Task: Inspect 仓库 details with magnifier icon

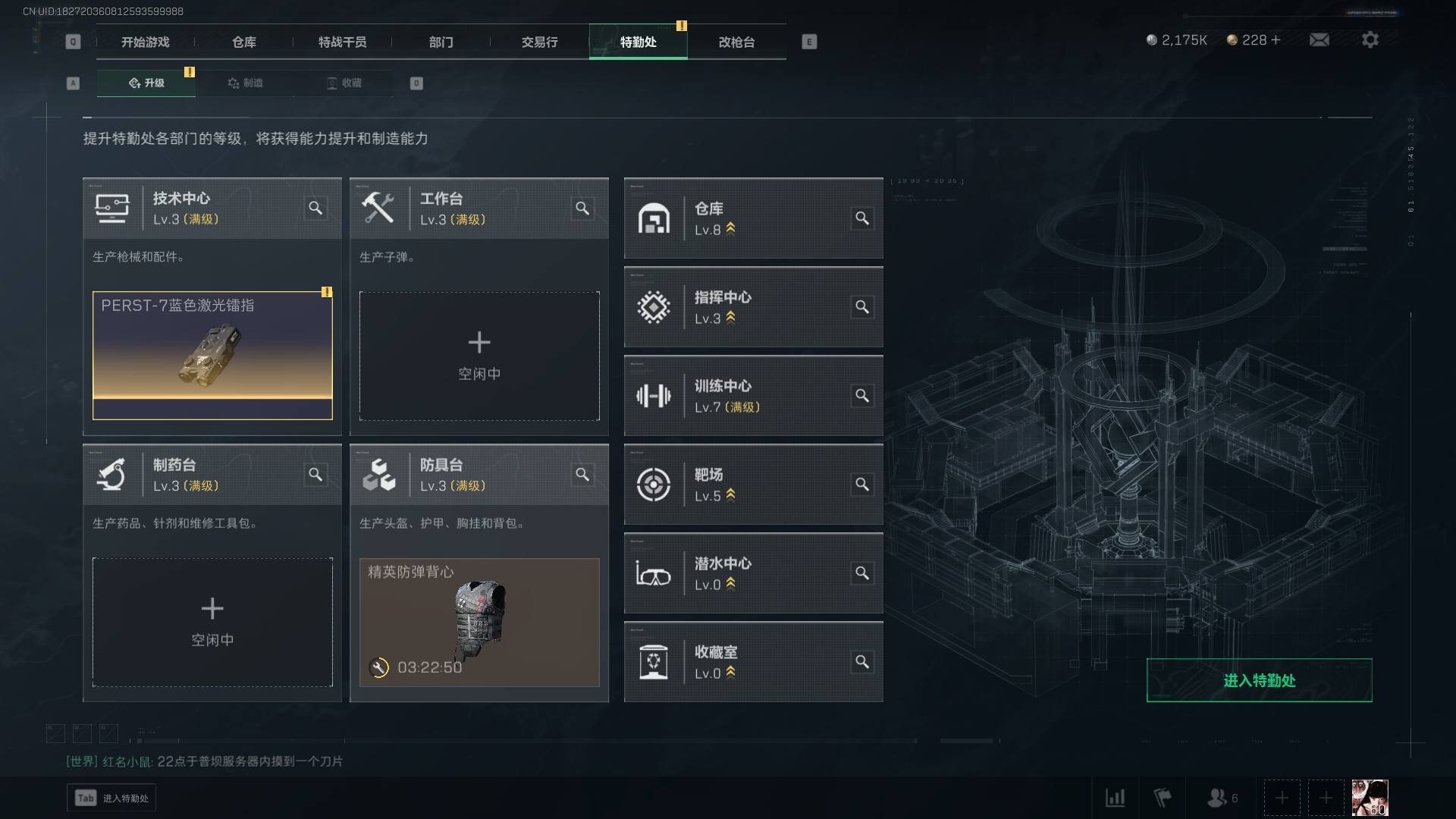Action: pyautogui.click(x=862, y=218)
